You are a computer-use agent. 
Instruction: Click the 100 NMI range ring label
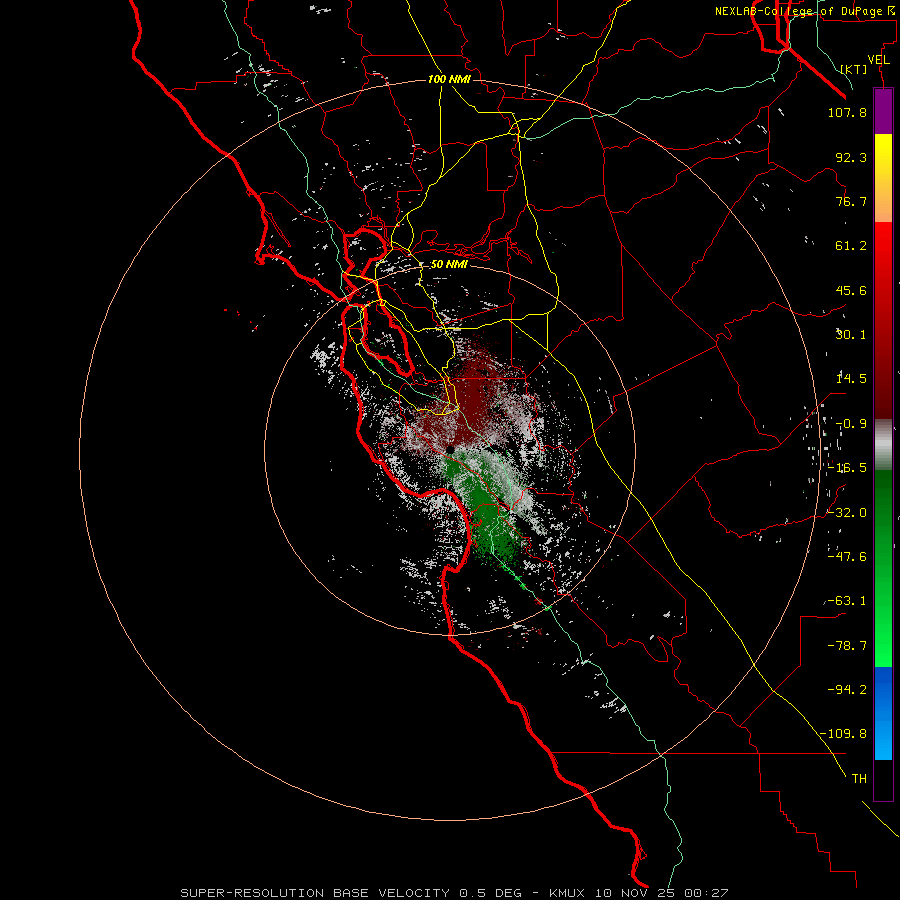click(449, 79)
